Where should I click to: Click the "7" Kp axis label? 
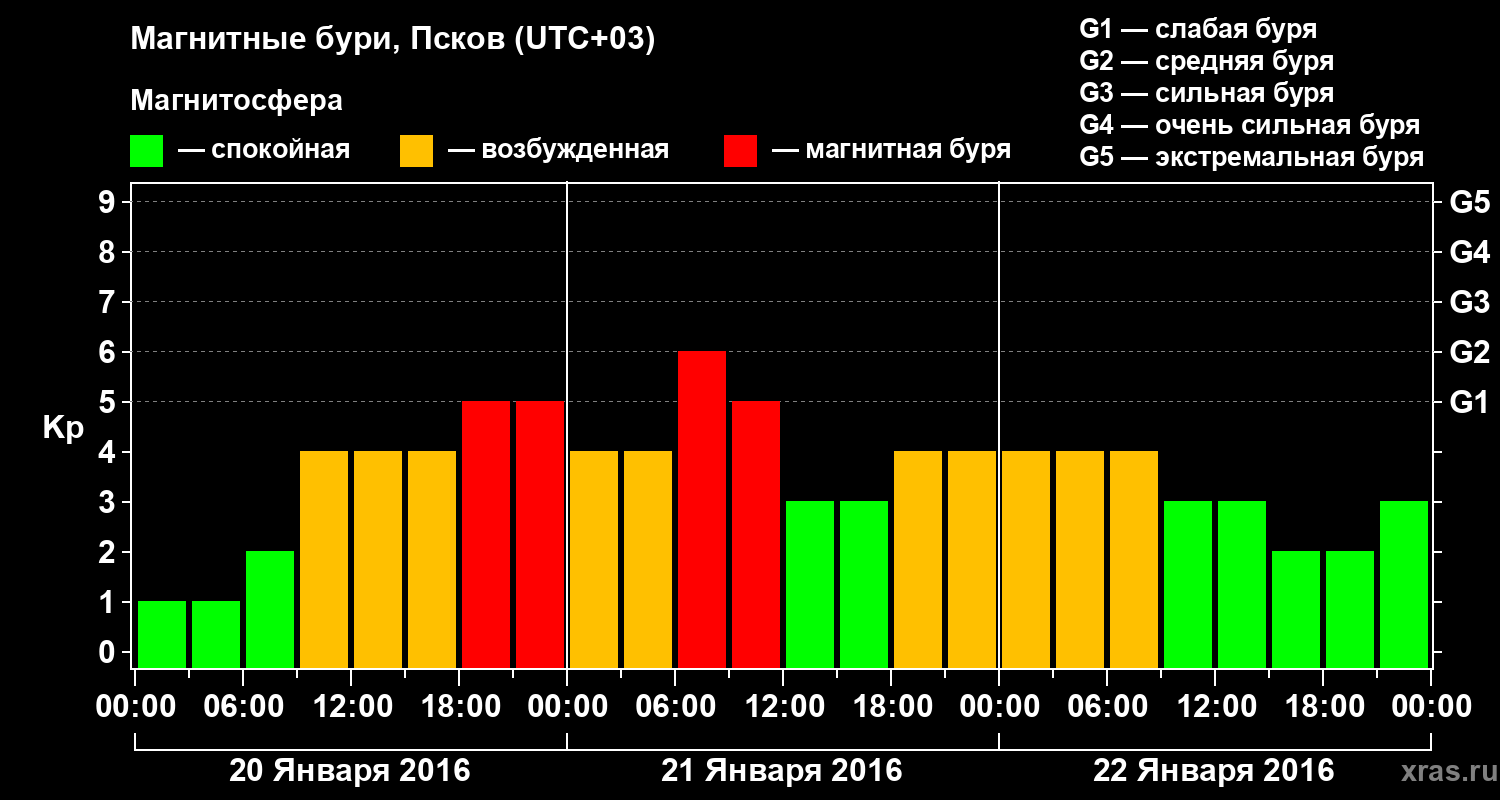(108, 302)
